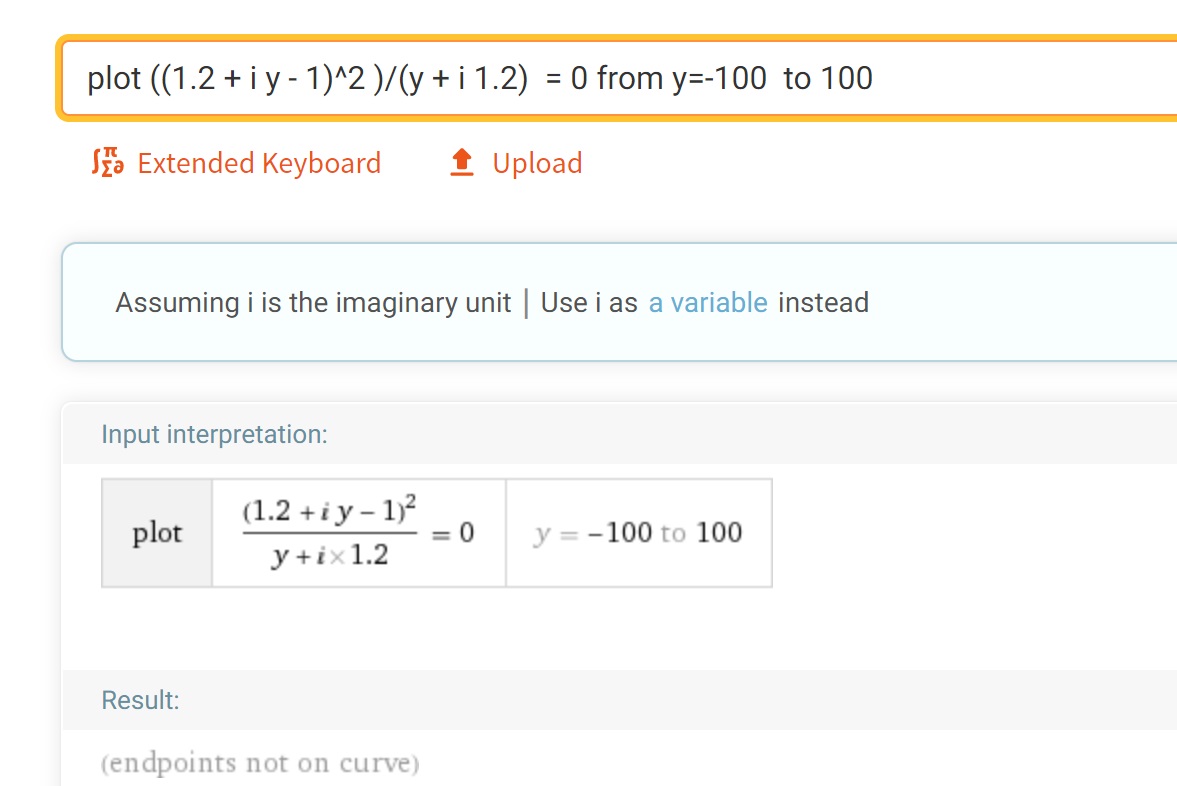The height and width of the screenshot is (786, 1177).
Task: Click 'from y=-100' text inside query box
Action: (682, 78)
